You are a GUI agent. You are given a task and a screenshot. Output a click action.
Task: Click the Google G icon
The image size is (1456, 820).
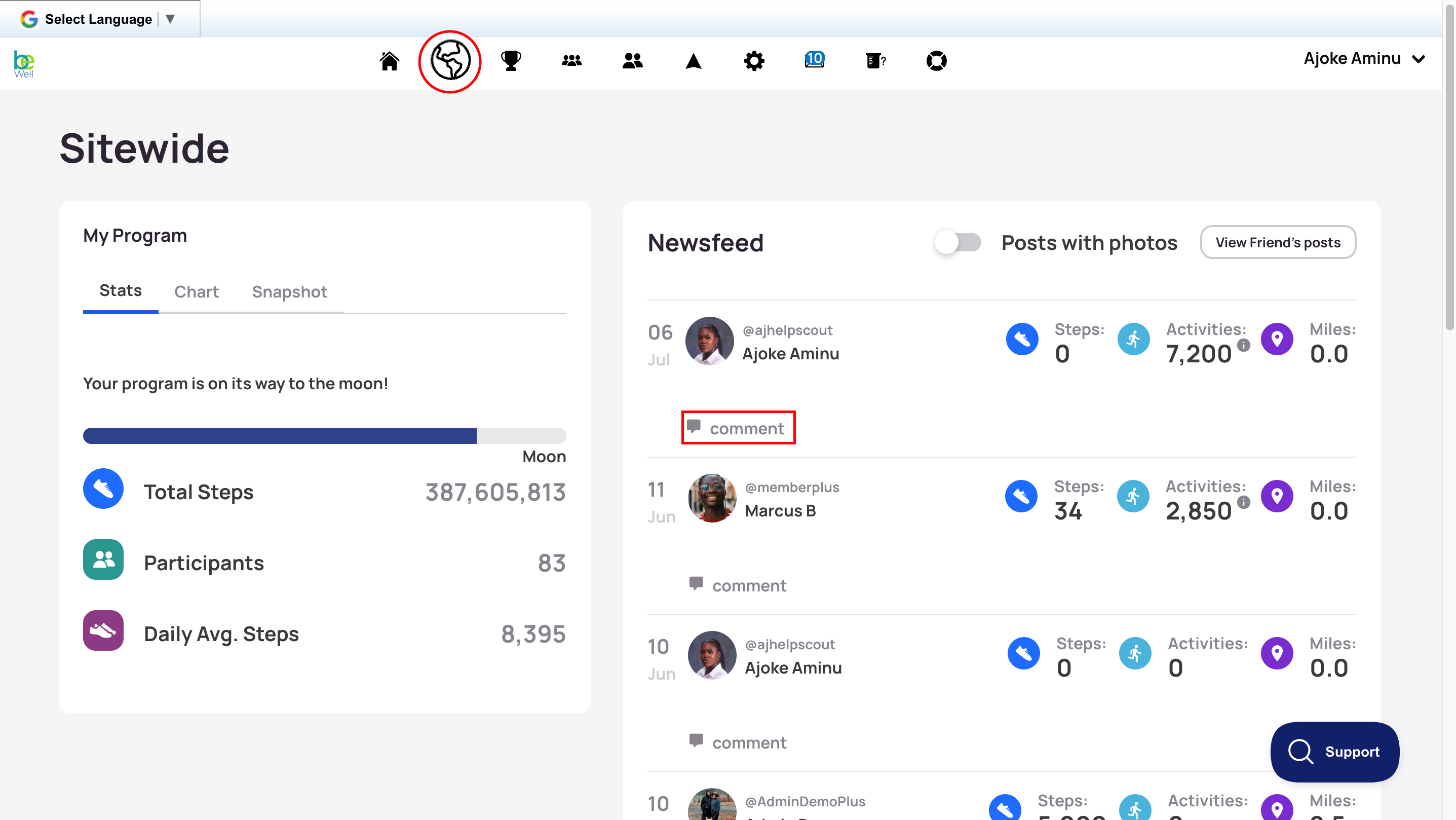(29, 19)
